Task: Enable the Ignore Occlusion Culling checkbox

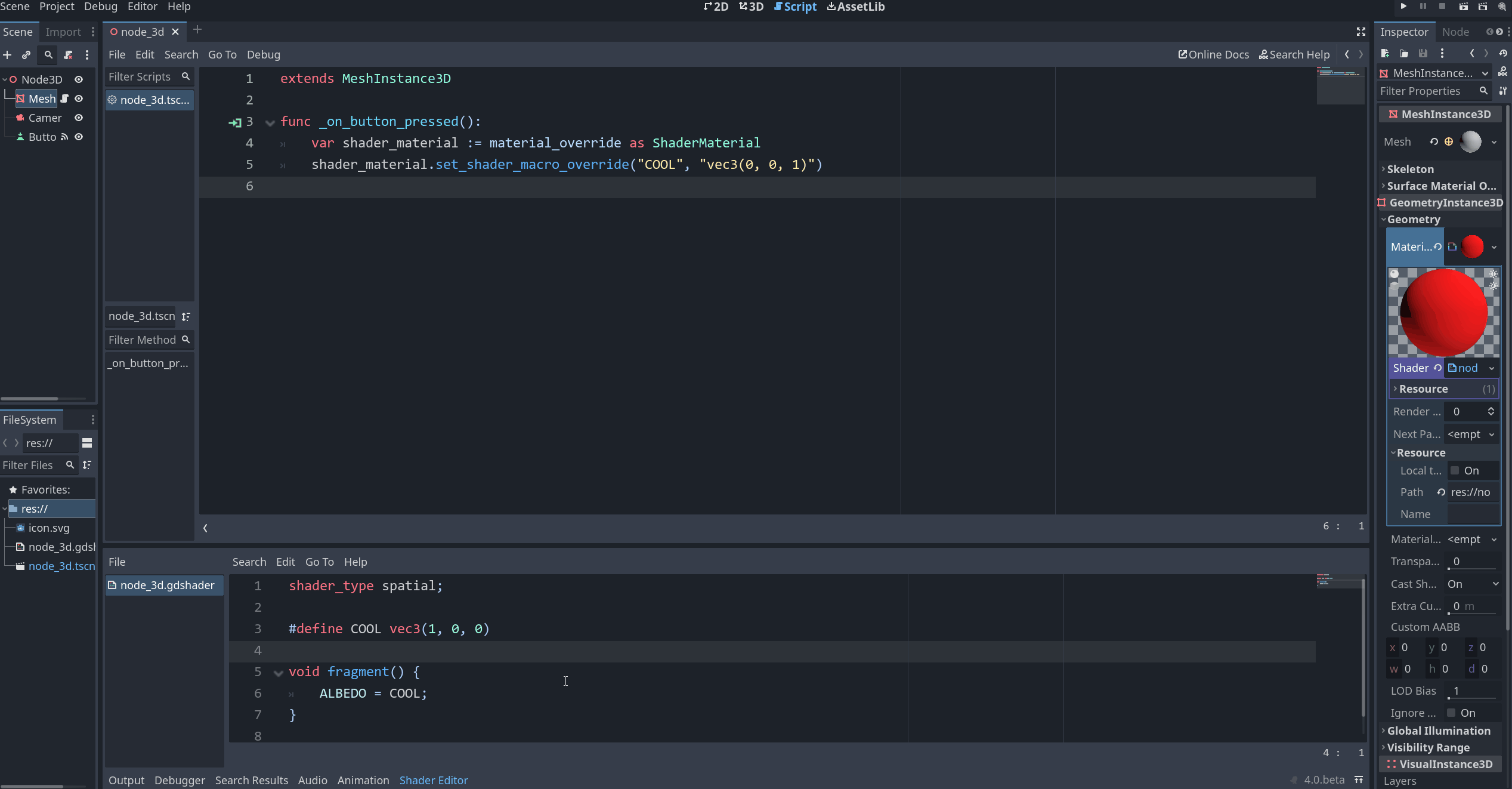Action: (x=1451, y=713)
